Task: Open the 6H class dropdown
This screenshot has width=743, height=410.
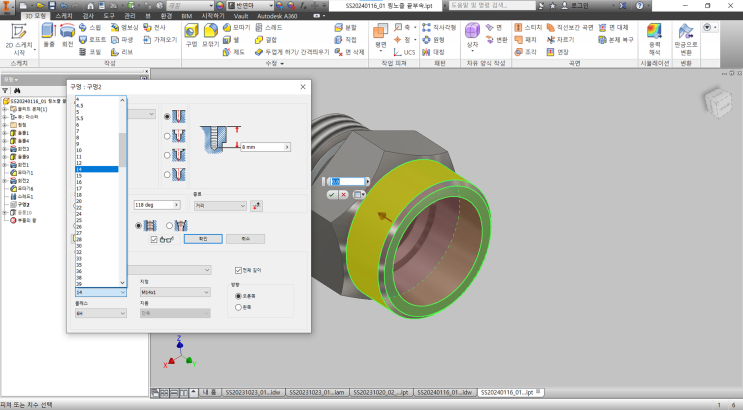Action: tap(101, 312)
